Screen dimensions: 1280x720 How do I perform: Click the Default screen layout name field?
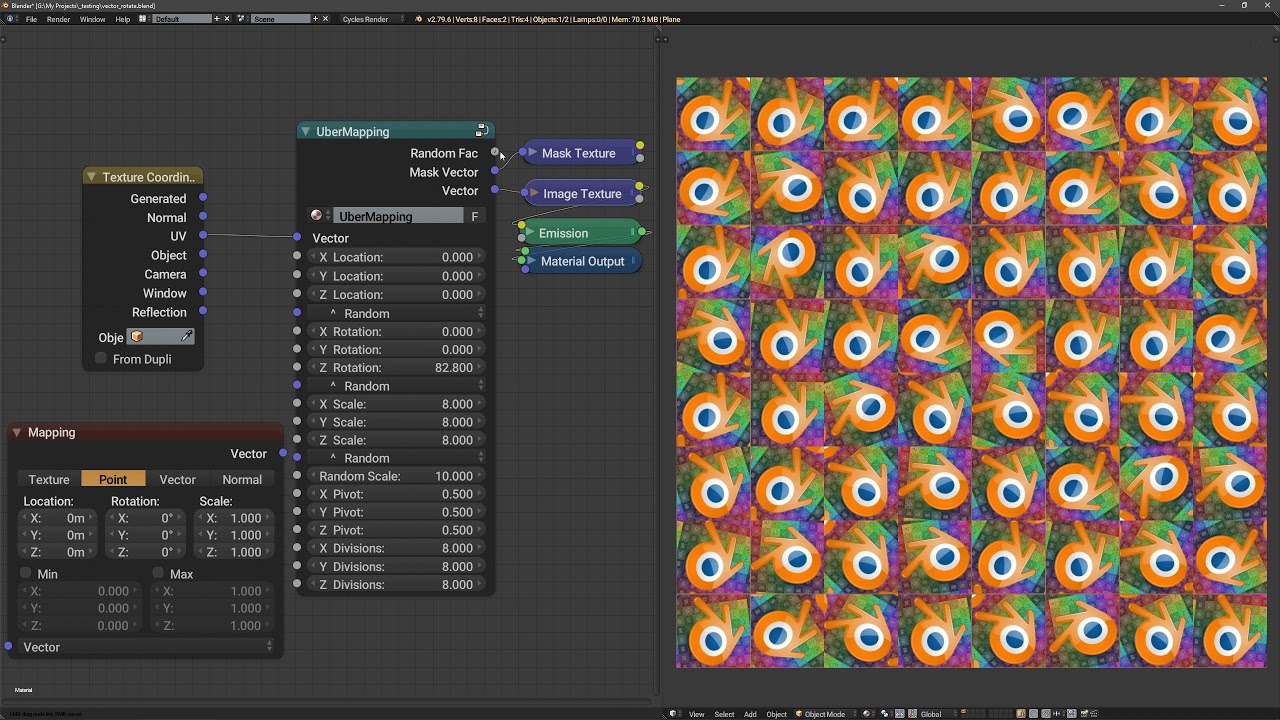click(x=182, y=19)
